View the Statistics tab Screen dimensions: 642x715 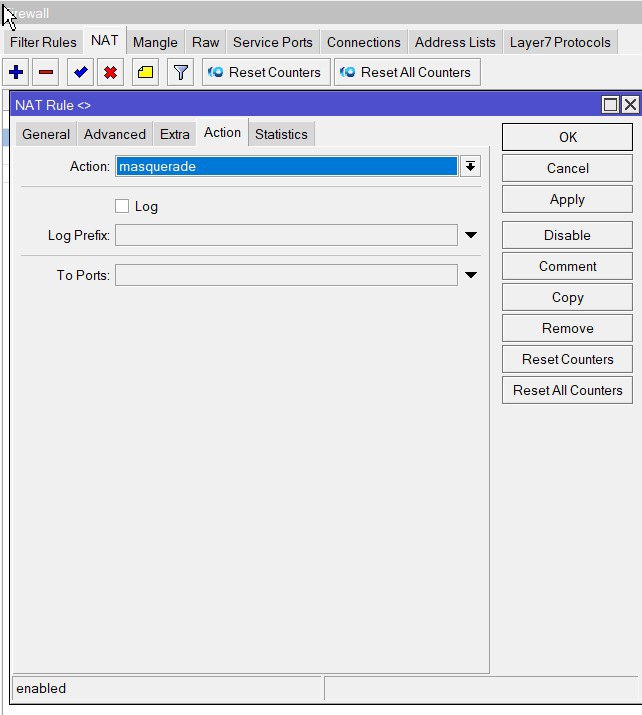tap(281, 134)
